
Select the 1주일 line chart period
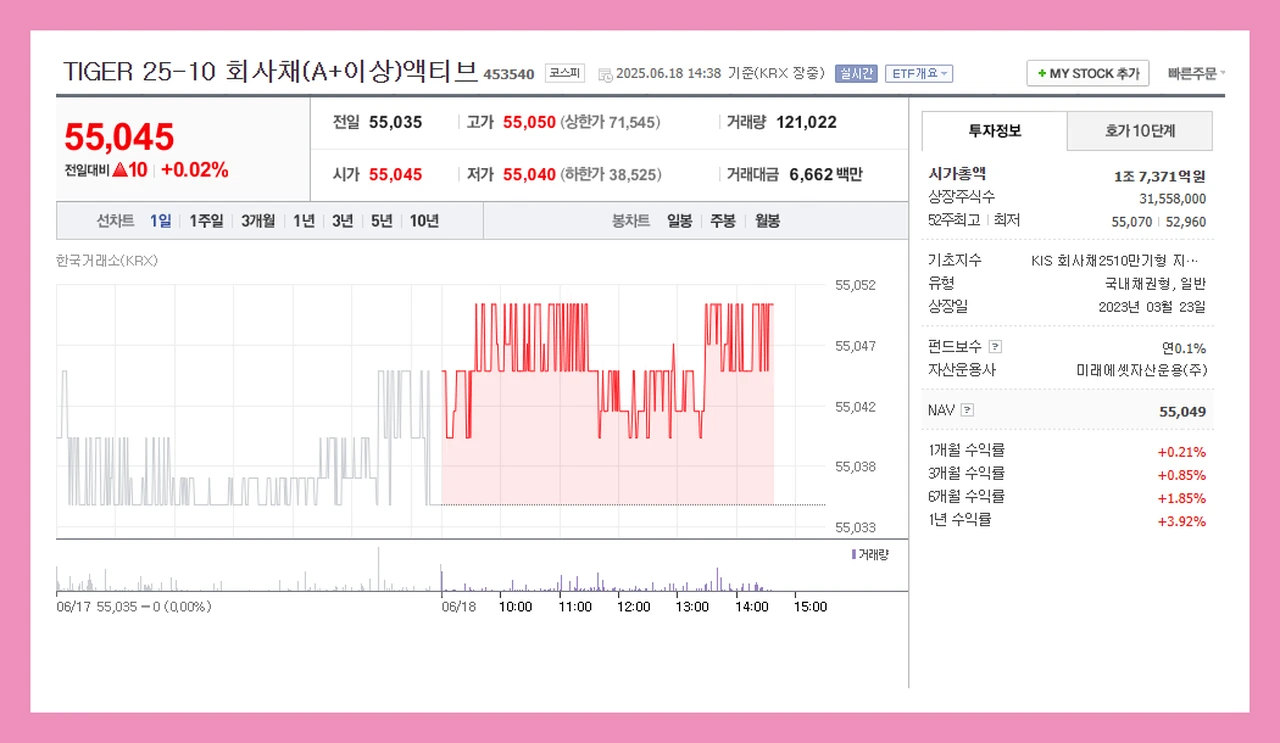pos(207,221)
